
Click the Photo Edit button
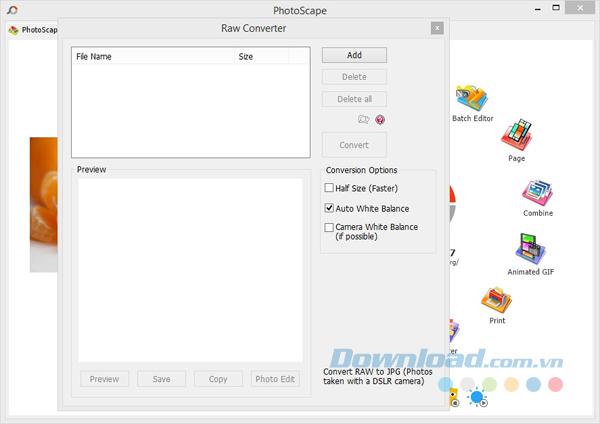(x=275, y=379)
